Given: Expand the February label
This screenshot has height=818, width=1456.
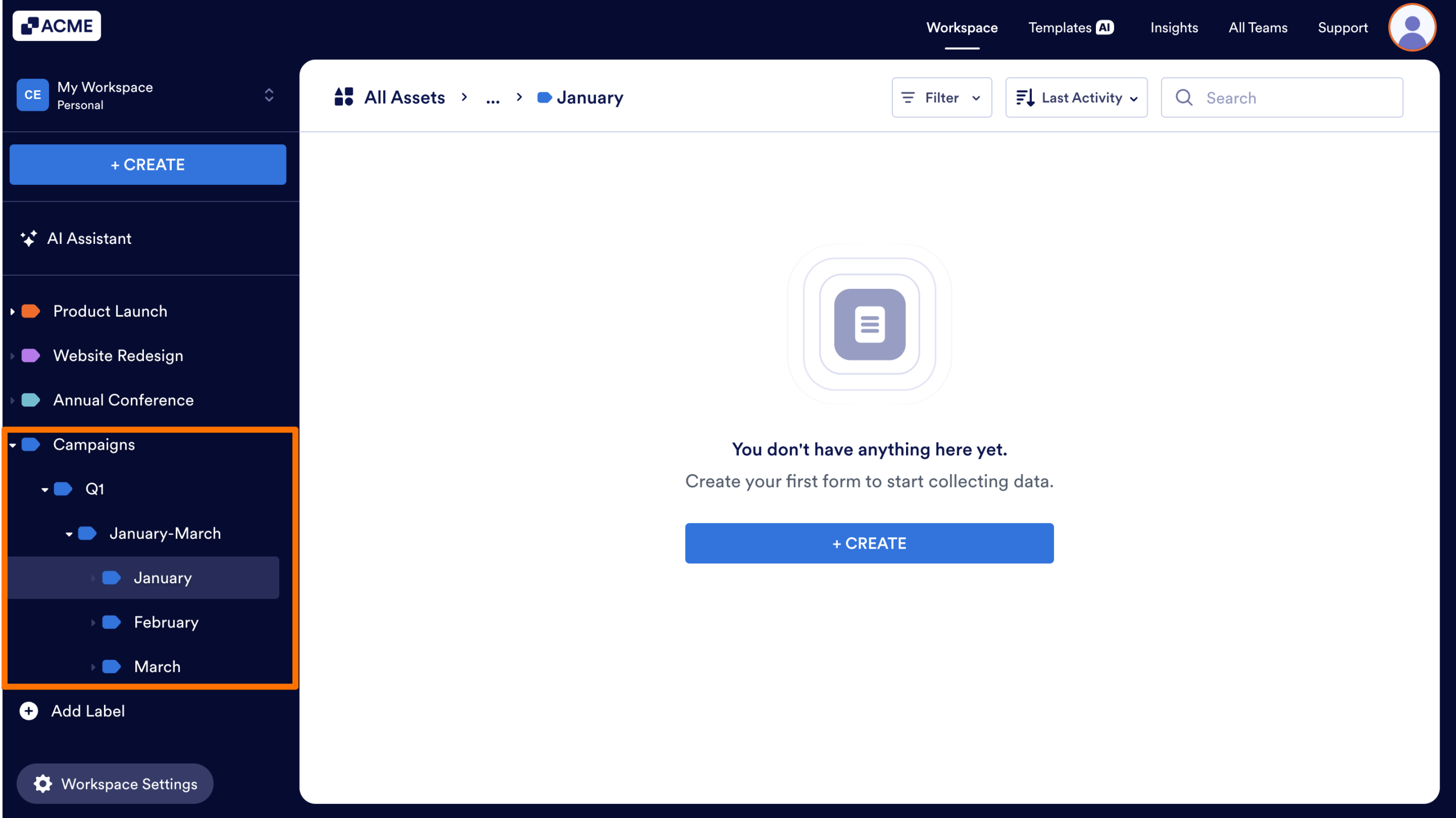Looking at the screenshot, I should click(x=94, y=622).
